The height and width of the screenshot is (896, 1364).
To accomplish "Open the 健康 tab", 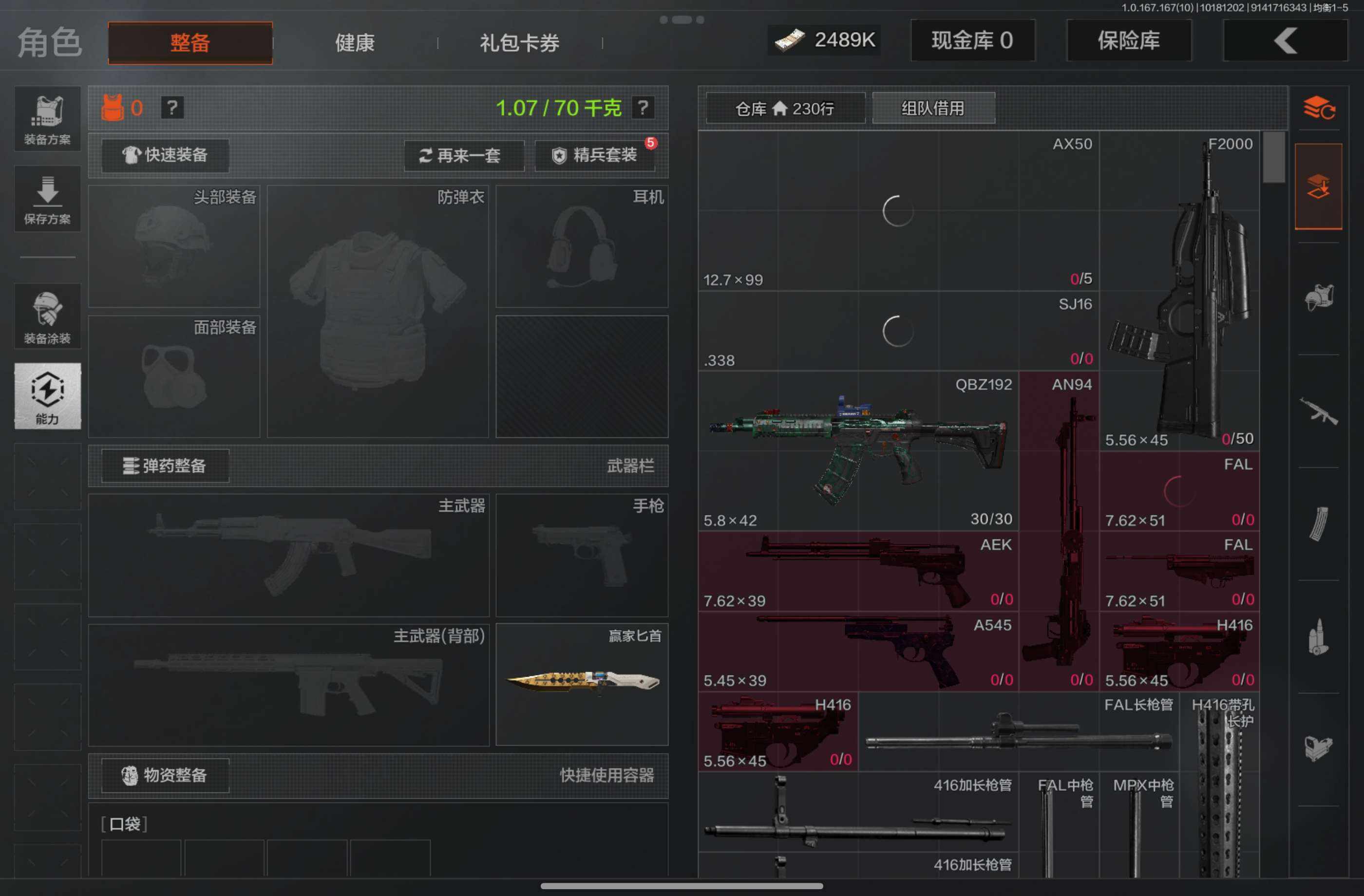I will point(355,43).
